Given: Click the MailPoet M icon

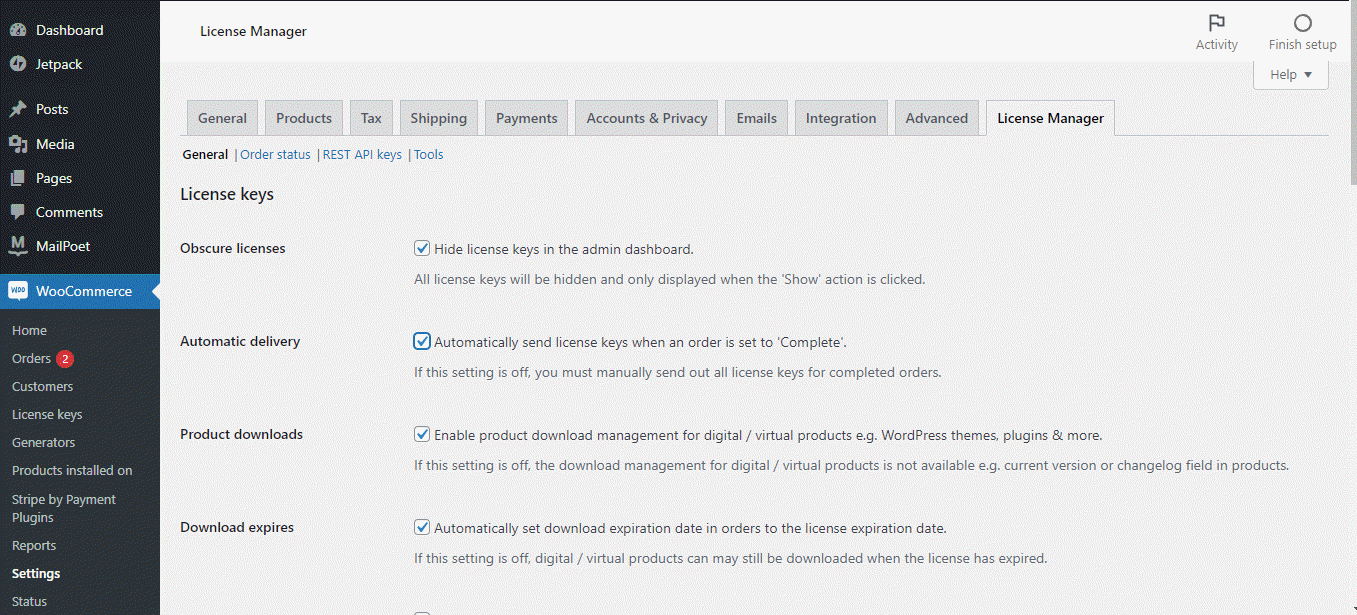Looking at the screenshot, I should pyautogui.click(x=17, y=246).
